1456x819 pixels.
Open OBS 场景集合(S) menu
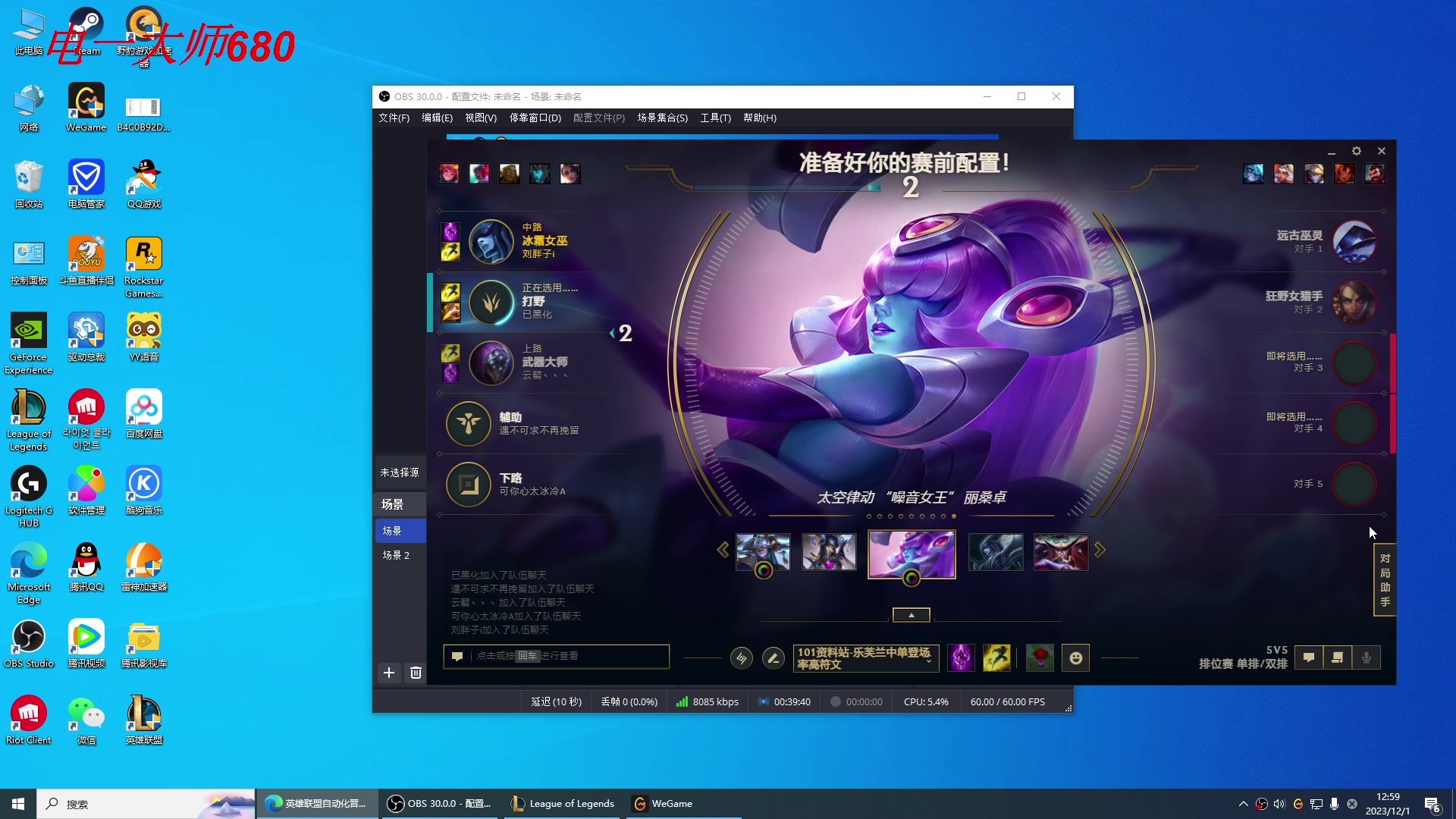click(x=662, y=118)
